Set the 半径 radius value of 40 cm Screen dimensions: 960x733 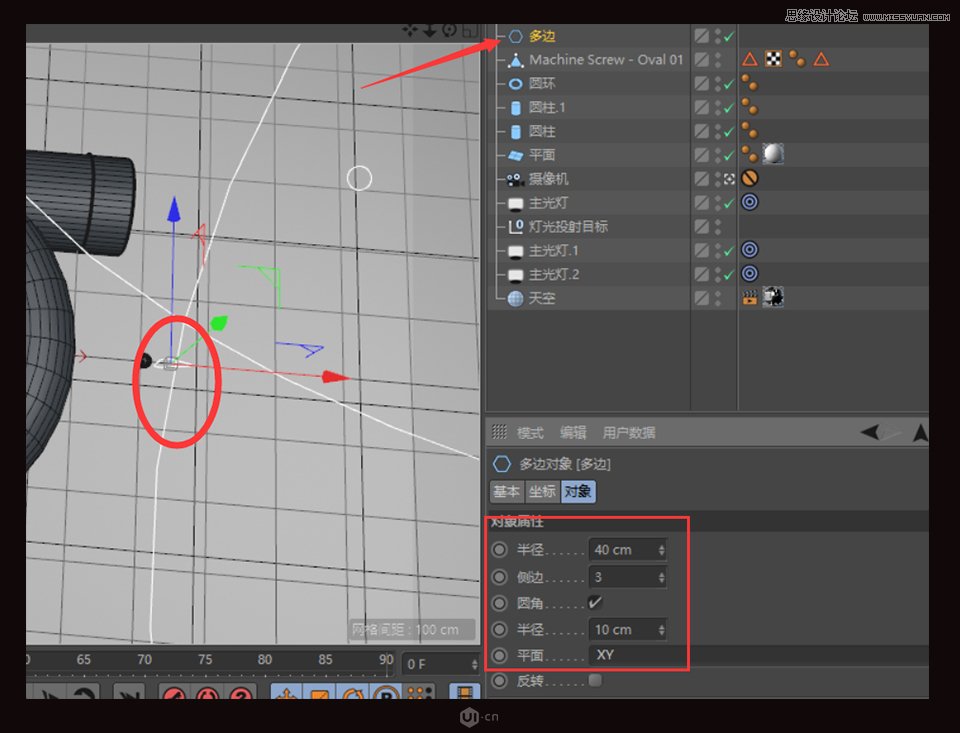click(618, 549)
